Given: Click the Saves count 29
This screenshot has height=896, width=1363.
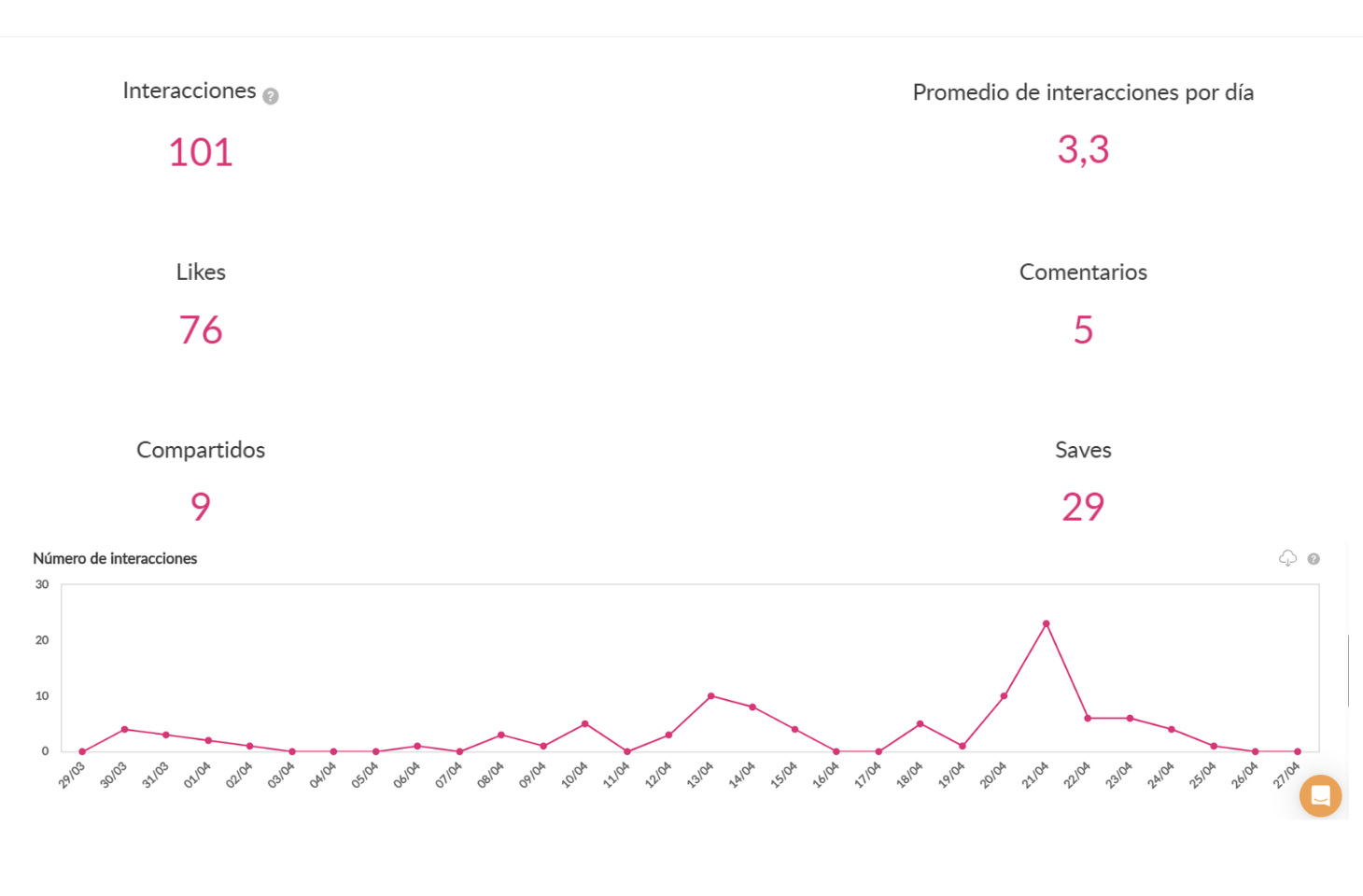Looking at the screenshot, I should (x=1083, y=507).
